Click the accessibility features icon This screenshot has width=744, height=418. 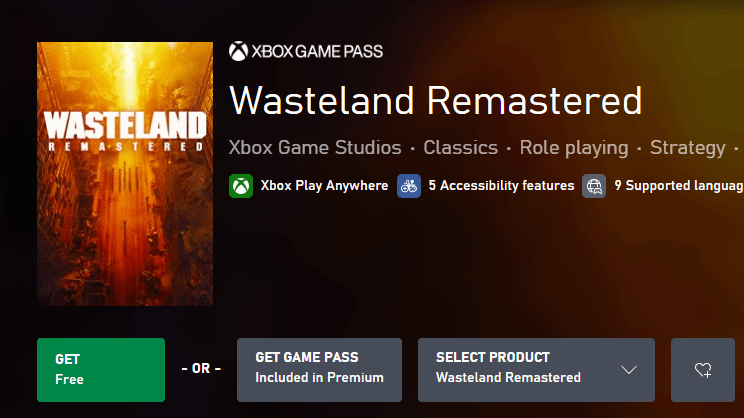pyautogui.click(x=409, y=186)
